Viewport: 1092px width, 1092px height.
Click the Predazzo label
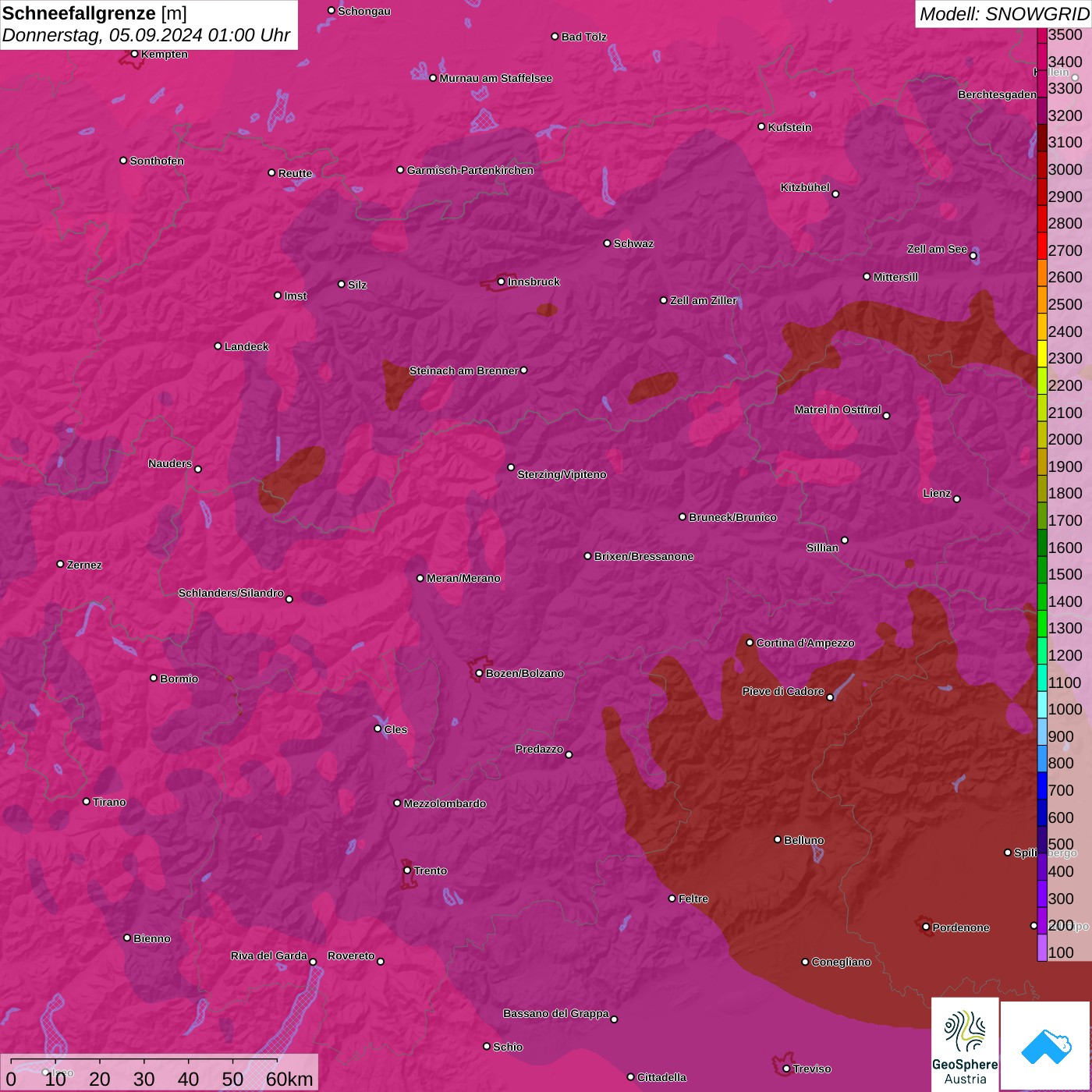tap(539, 749)
